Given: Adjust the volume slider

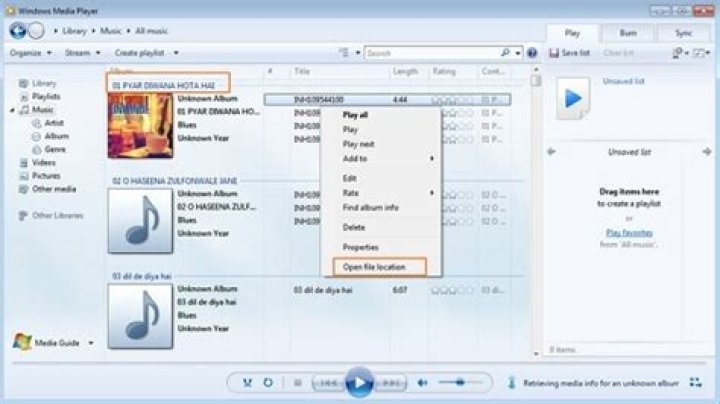Looking at the screenshot, I should pyautogui.click(x=460, y=382).
